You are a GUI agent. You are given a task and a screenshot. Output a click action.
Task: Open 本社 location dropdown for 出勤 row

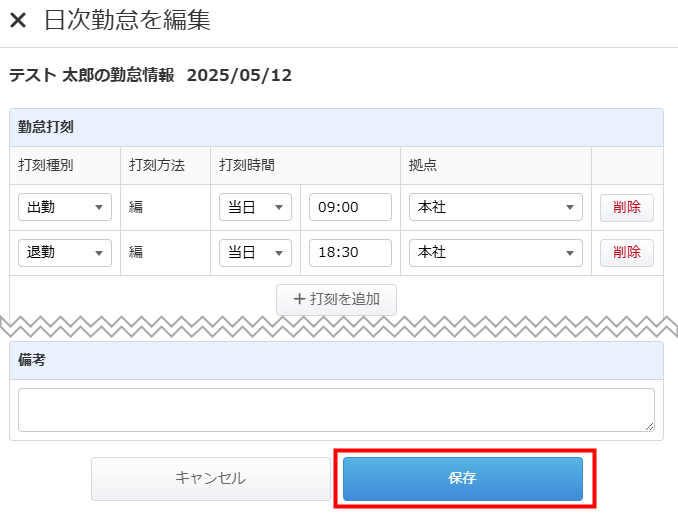(x=496, y=207)
